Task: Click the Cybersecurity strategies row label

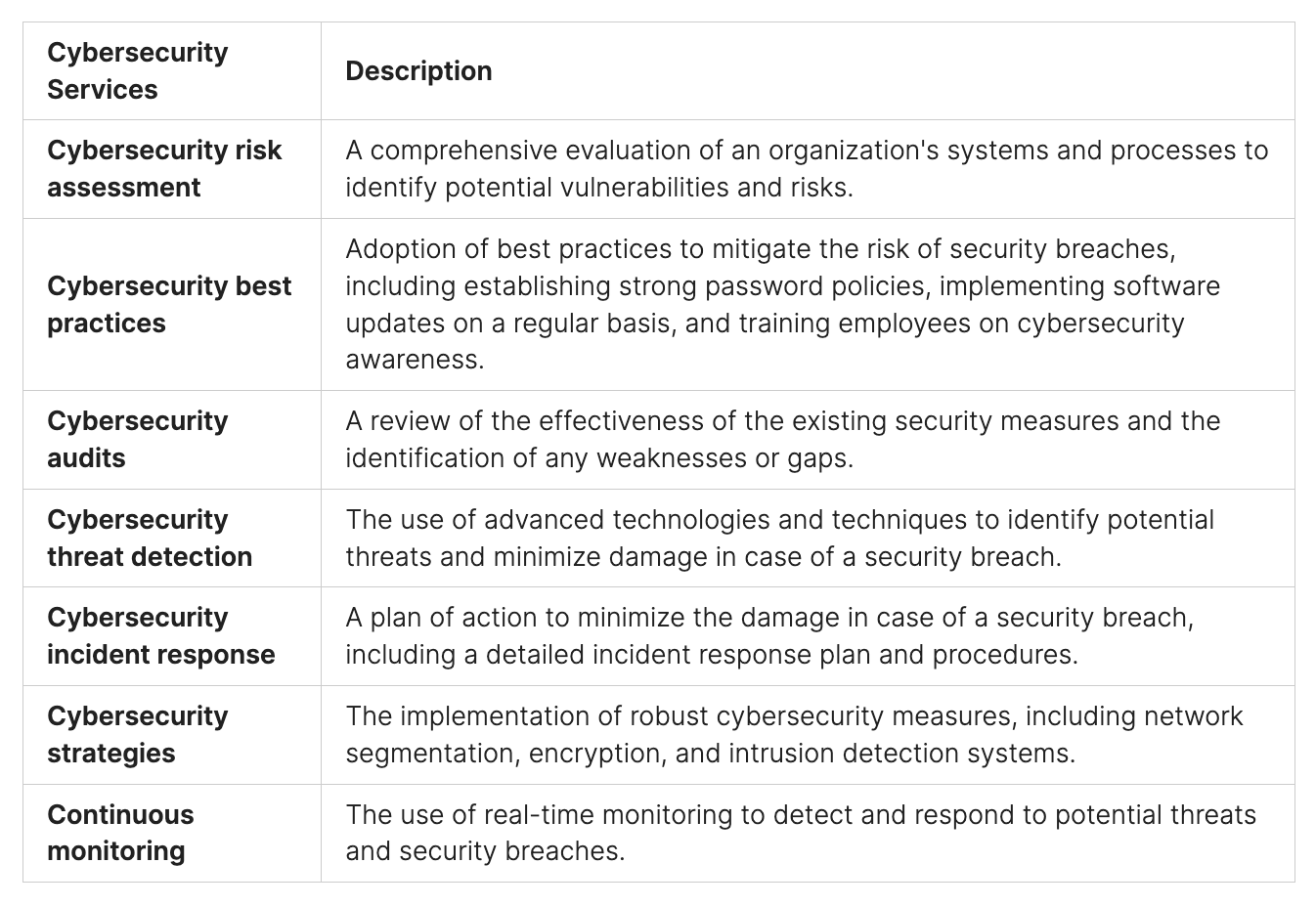Action: coord(137,734)
